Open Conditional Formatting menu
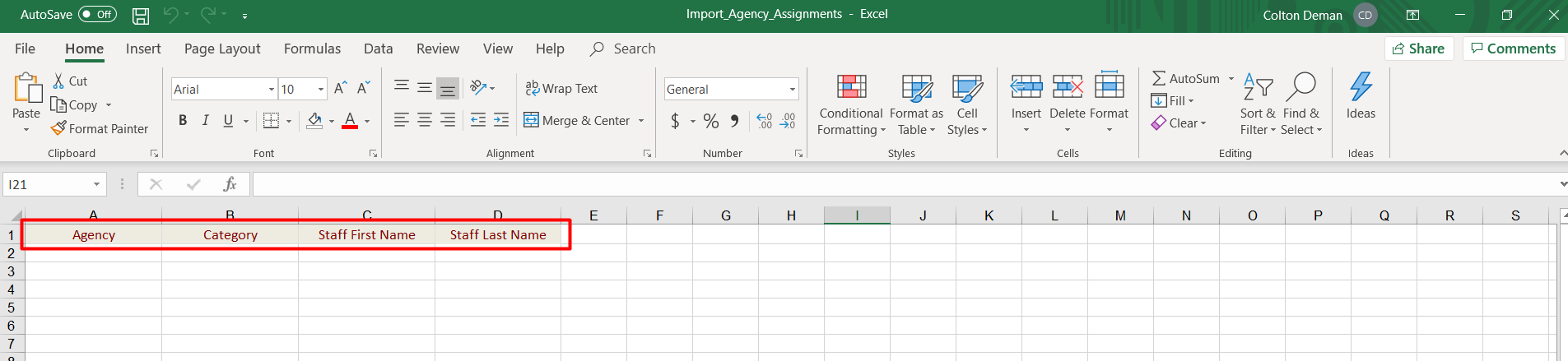The image size is (1568, 361). [x=851, y=104]
